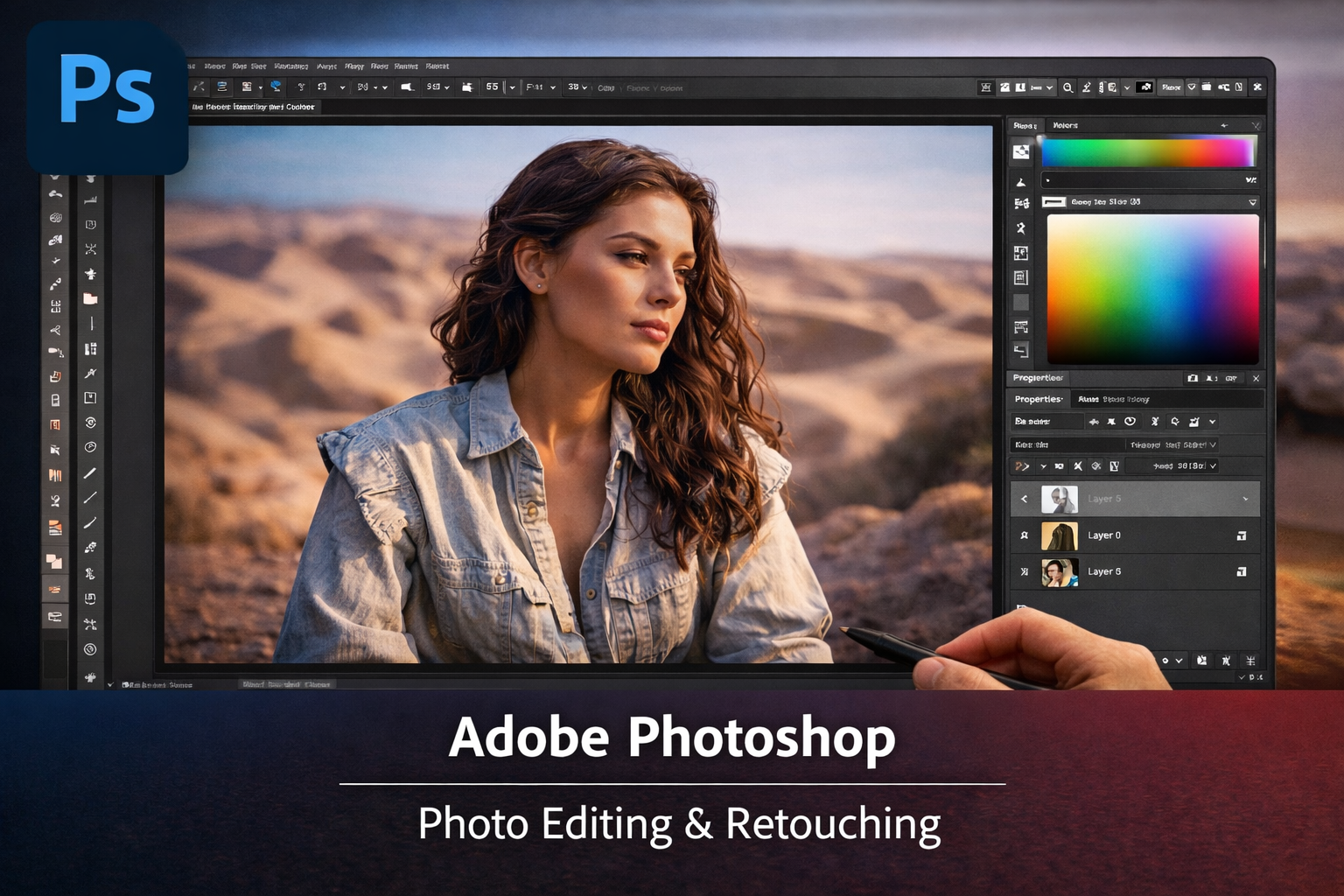Click rightmost grid icon at layers panel bottom

tap(1250, 661)
